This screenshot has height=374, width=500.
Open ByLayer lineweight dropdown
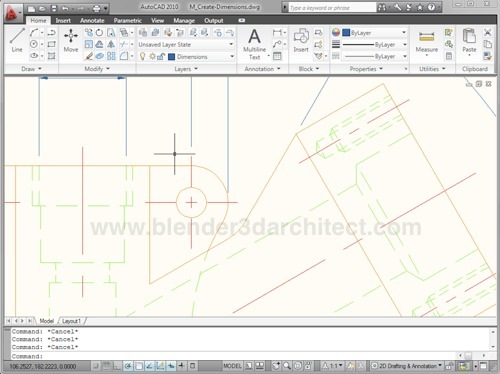click(x=374, y=44)
